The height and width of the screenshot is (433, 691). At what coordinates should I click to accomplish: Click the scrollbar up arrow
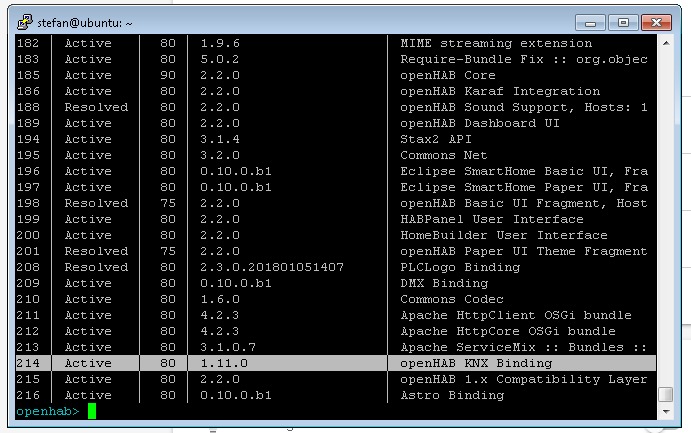point(665,44)
